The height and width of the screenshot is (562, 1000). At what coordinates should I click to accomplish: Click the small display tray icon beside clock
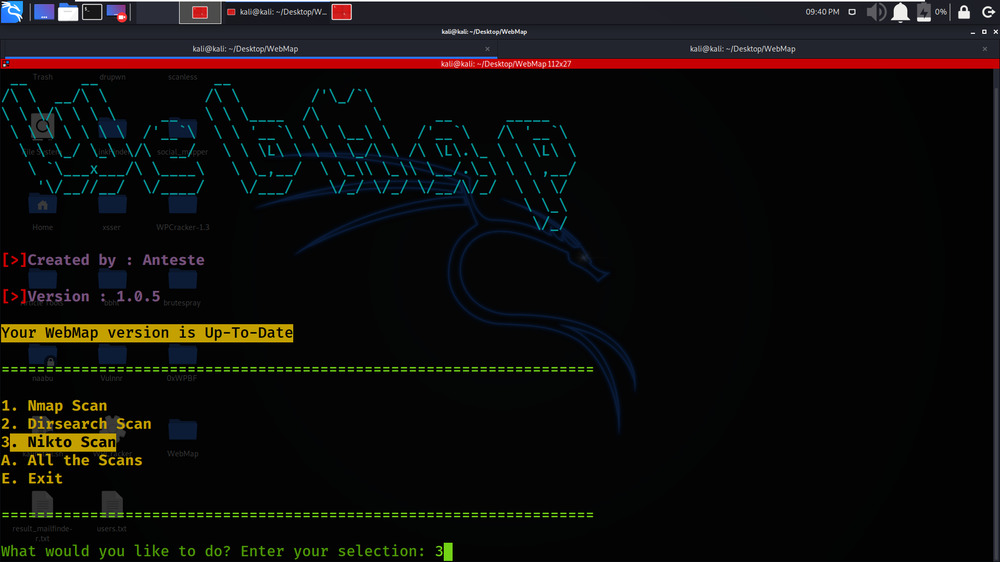pos(852,12)
